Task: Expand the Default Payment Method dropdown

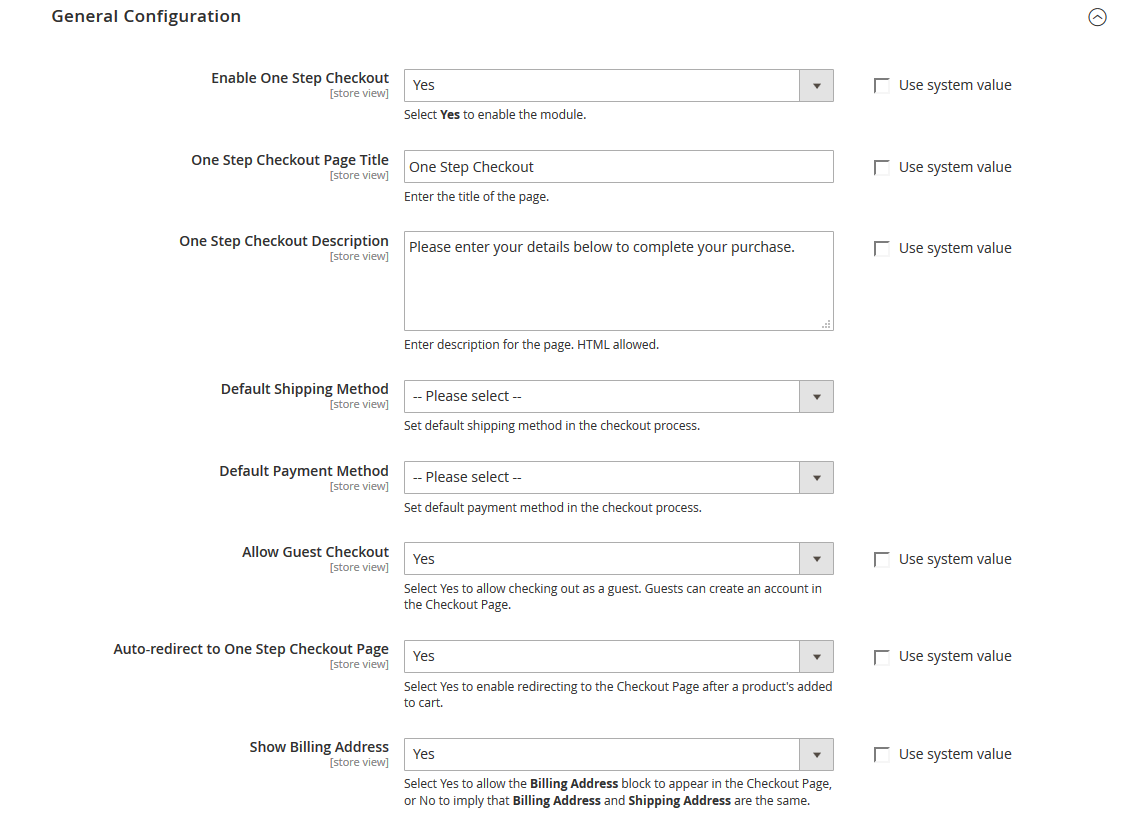Action: [602, 478]
